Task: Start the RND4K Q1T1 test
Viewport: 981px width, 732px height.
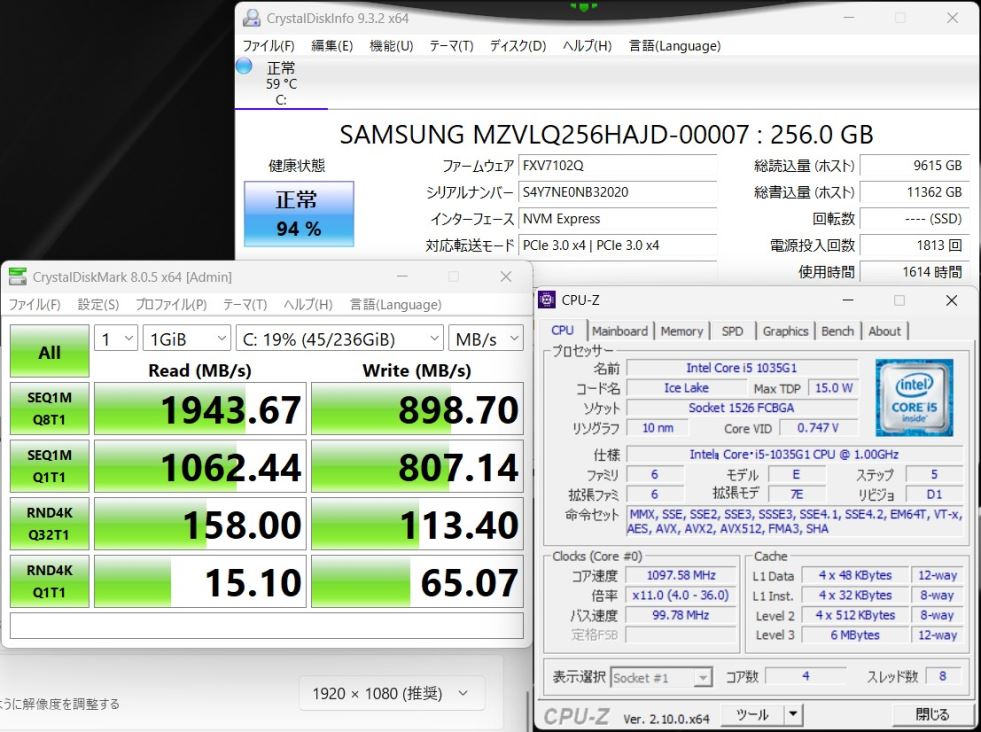Action: (x=49, y=581)
